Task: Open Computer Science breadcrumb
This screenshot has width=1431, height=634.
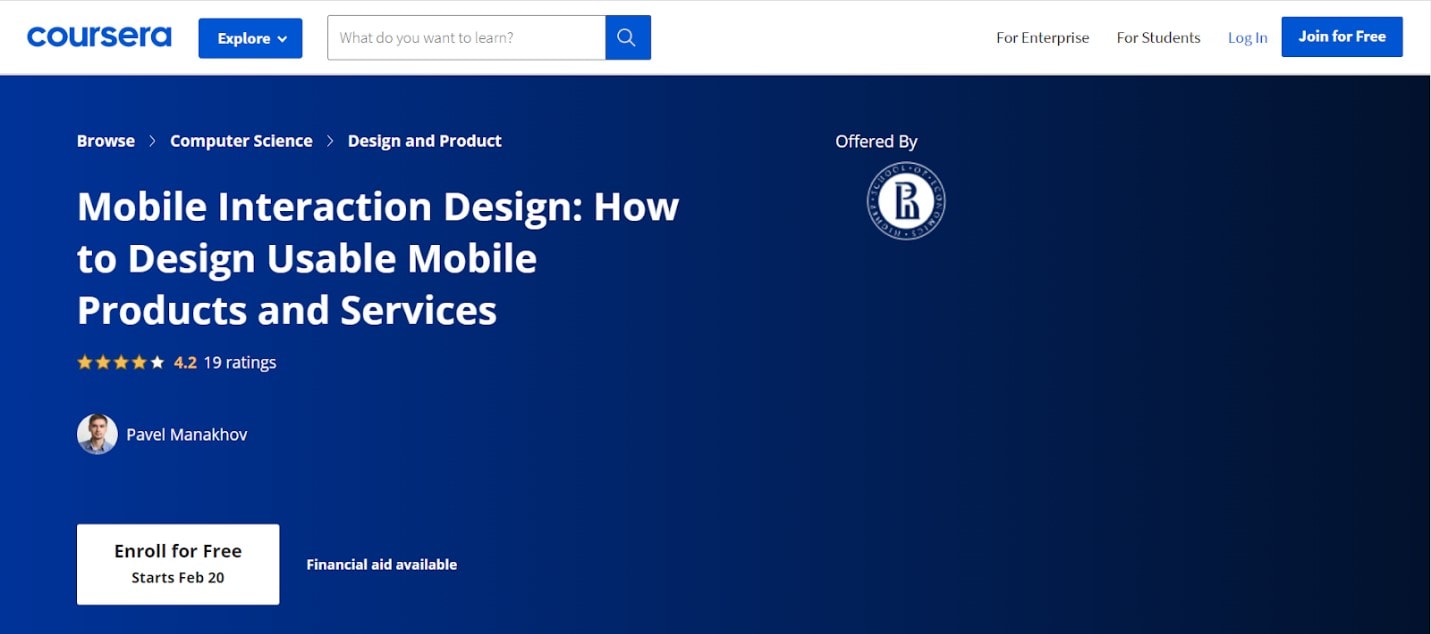Action: click(x=241, y=141)
